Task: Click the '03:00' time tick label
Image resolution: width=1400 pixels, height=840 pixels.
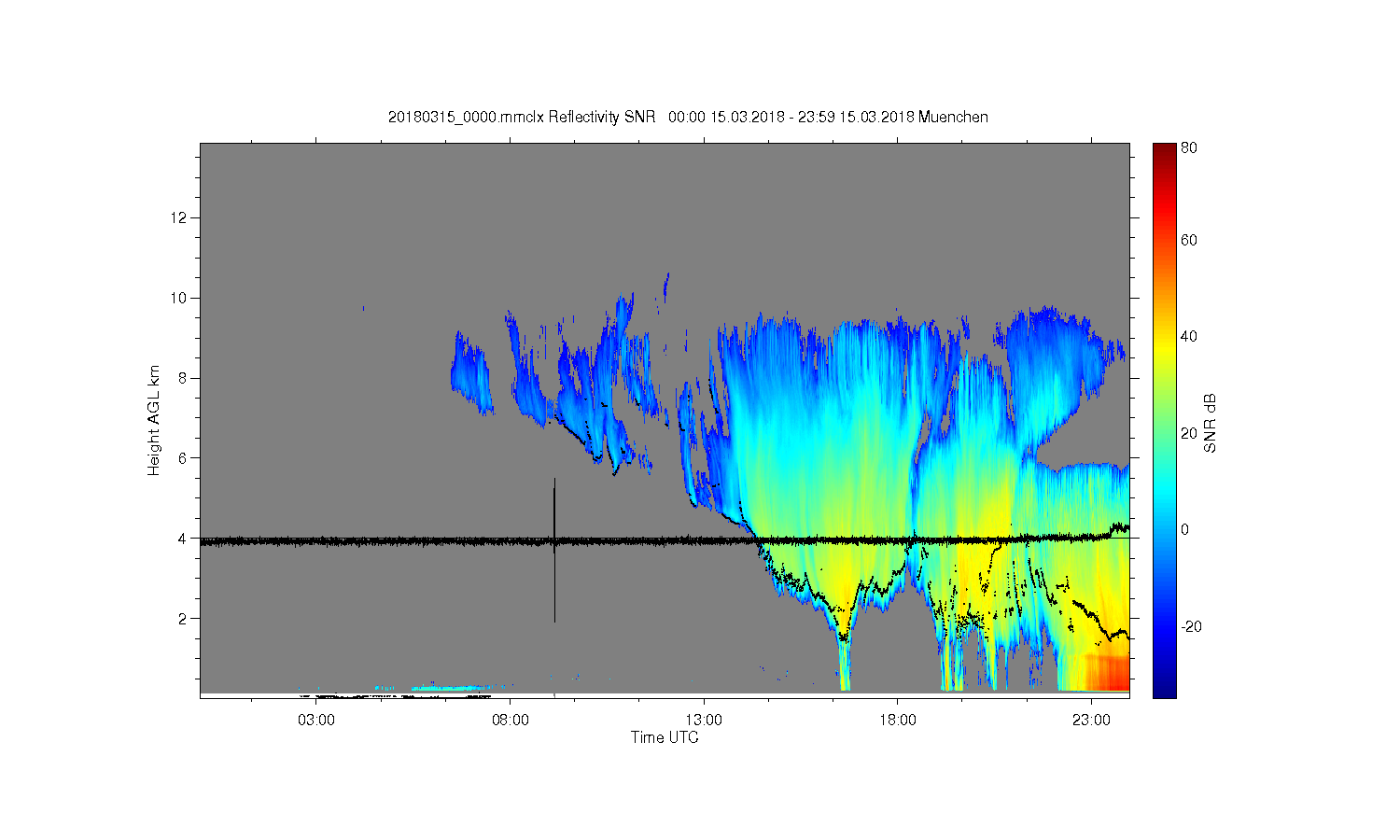Action: (316, 721)
